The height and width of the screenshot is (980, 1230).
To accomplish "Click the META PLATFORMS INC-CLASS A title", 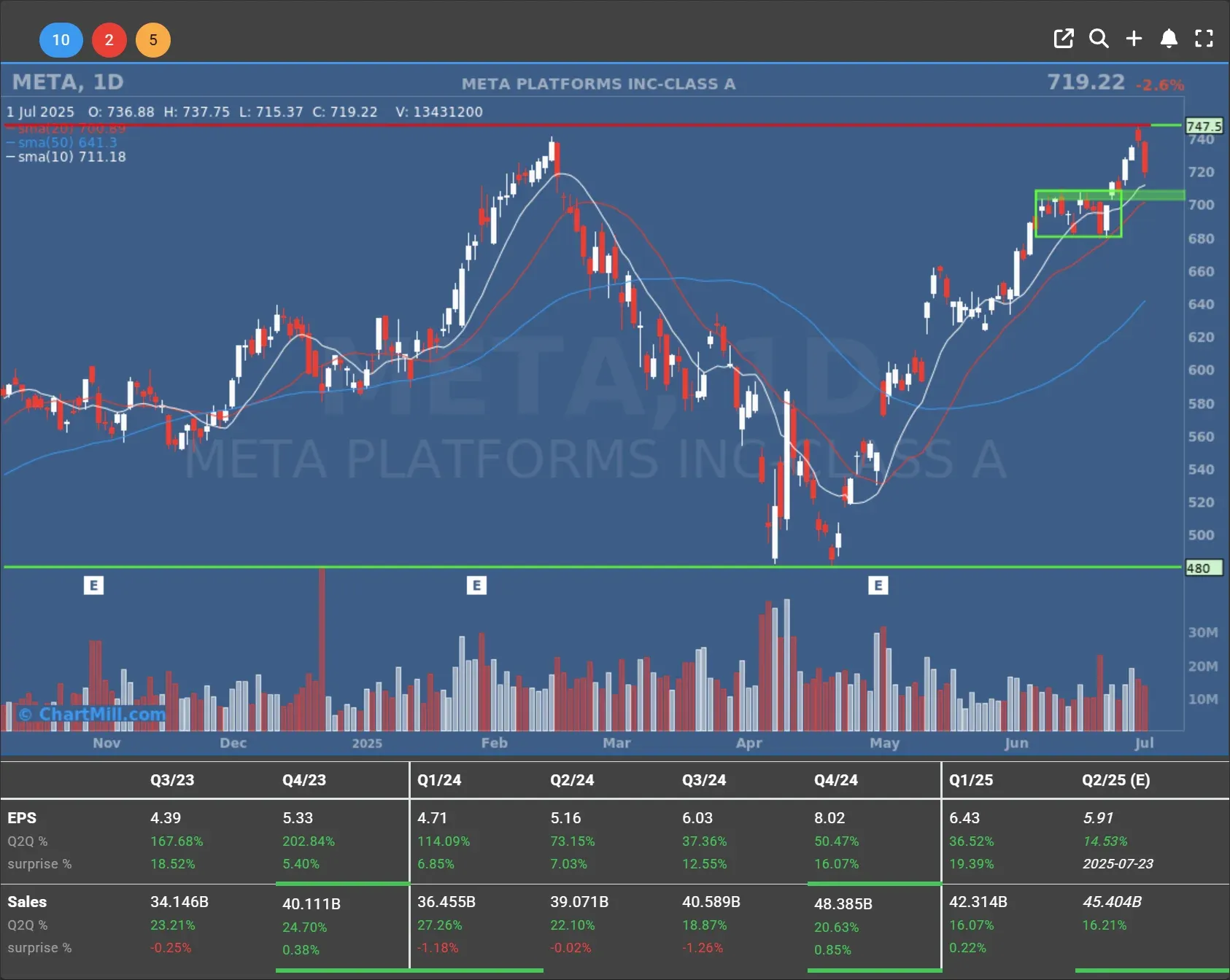I will [x=598, y=84].
